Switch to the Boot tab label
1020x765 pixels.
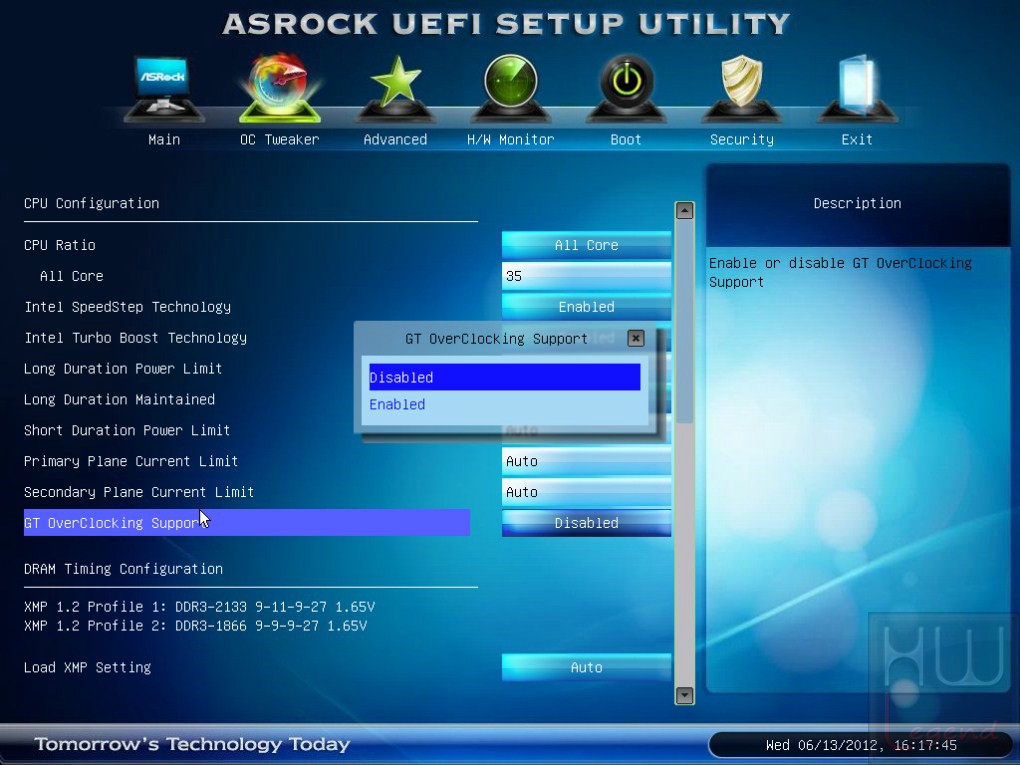626,140
